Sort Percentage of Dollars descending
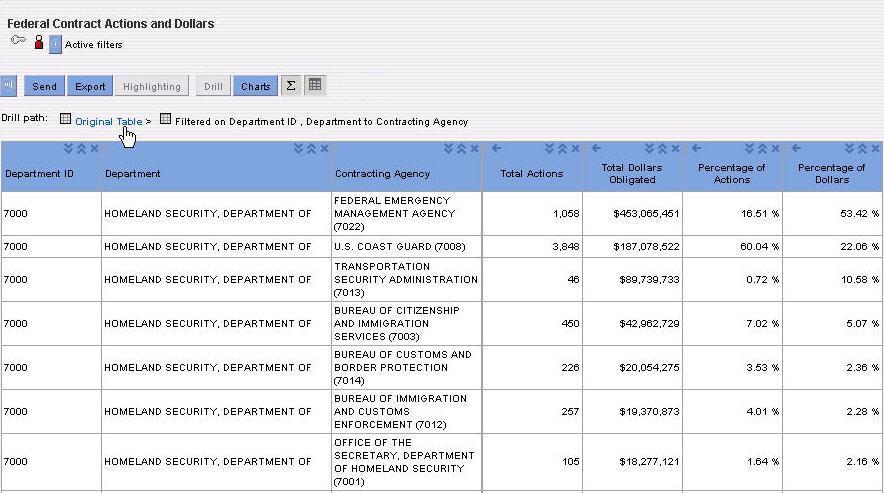Screen dimensions: 884x493 (850, 148)
